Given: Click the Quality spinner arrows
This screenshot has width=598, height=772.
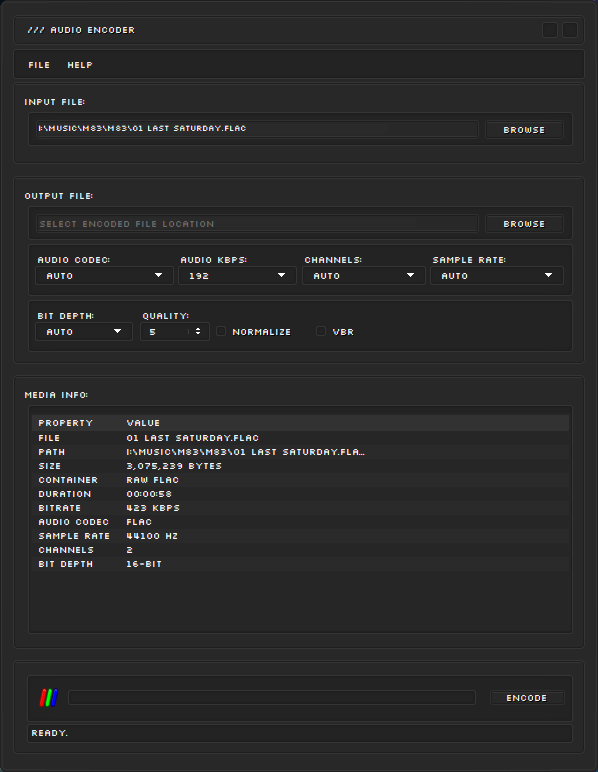Looking at the screenshot, I should point(198,331).
